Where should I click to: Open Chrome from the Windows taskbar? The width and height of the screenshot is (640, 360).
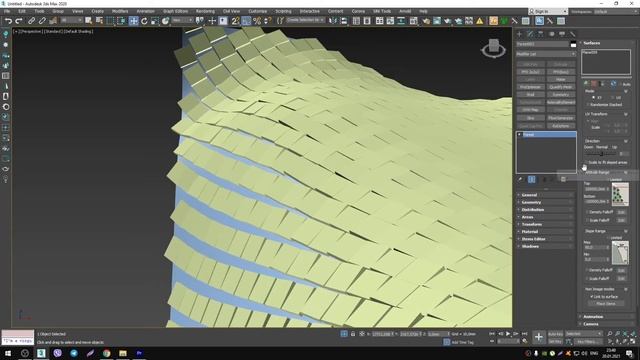click(x=107, y=353)
